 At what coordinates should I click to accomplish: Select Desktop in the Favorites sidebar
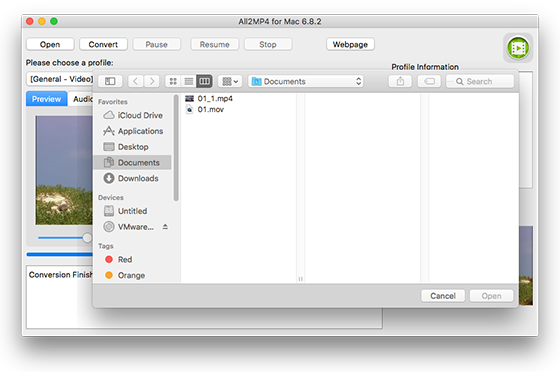[133, 147]
